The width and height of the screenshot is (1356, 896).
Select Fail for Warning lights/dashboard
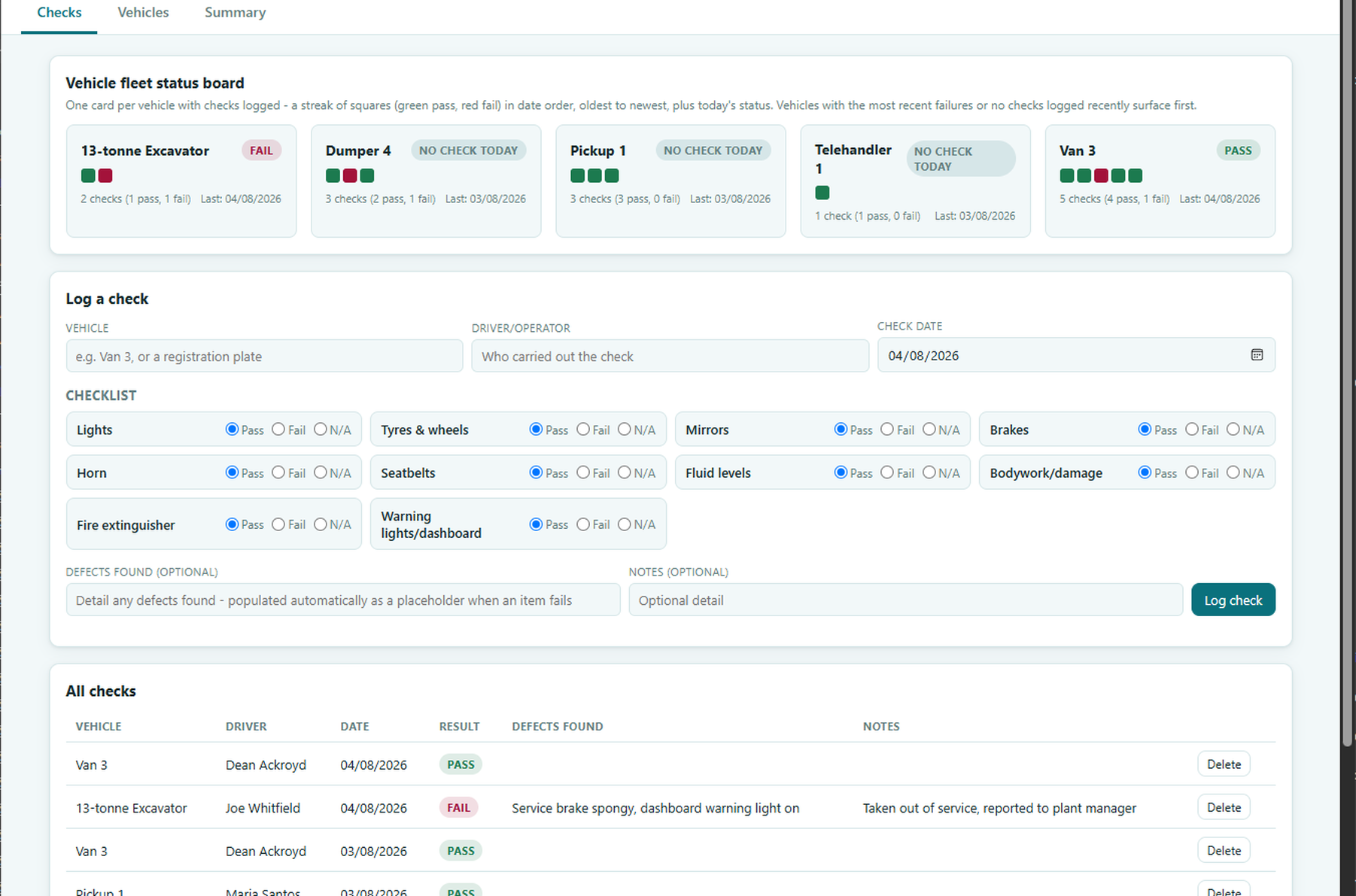pyautogui.click(x=583, y=524)
